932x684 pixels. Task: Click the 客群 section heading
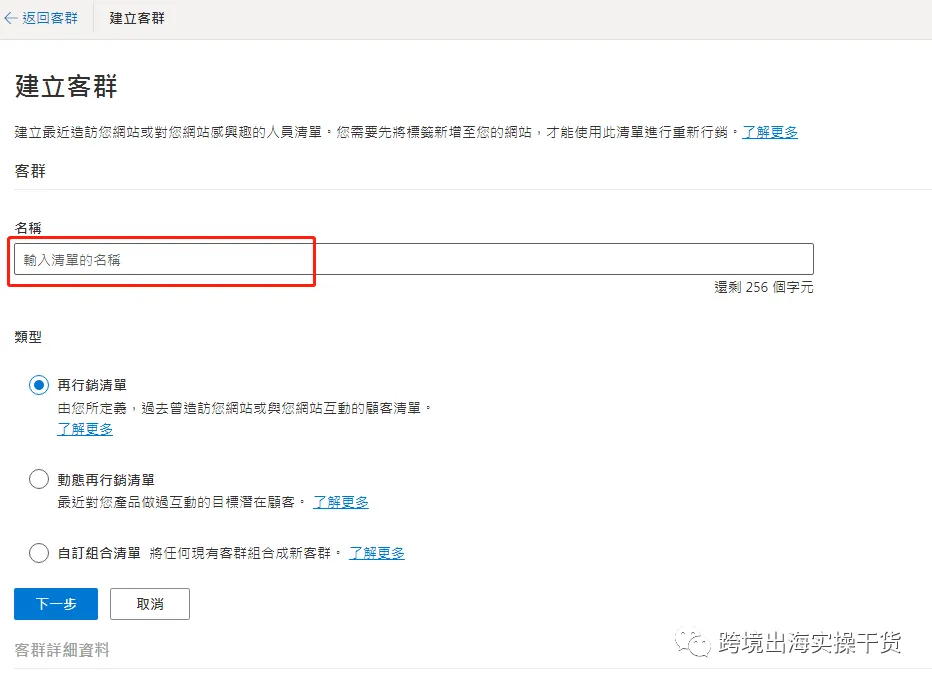coord(30,171)
